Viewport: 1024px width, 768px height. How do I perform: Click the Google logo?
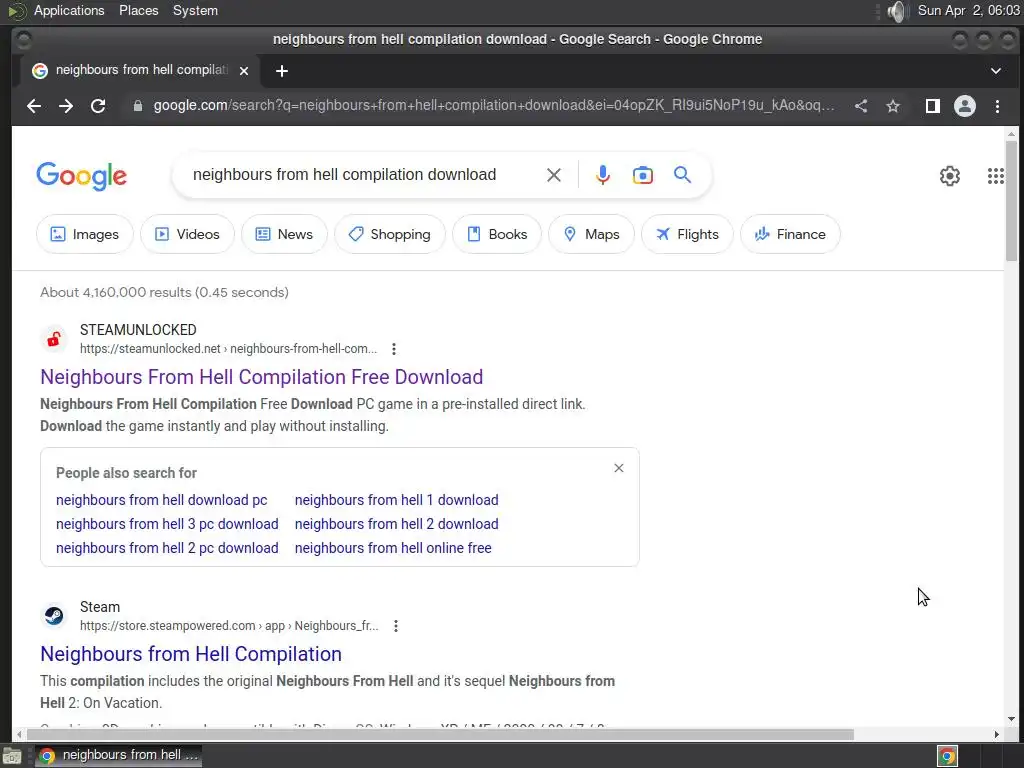coord(82,176)
